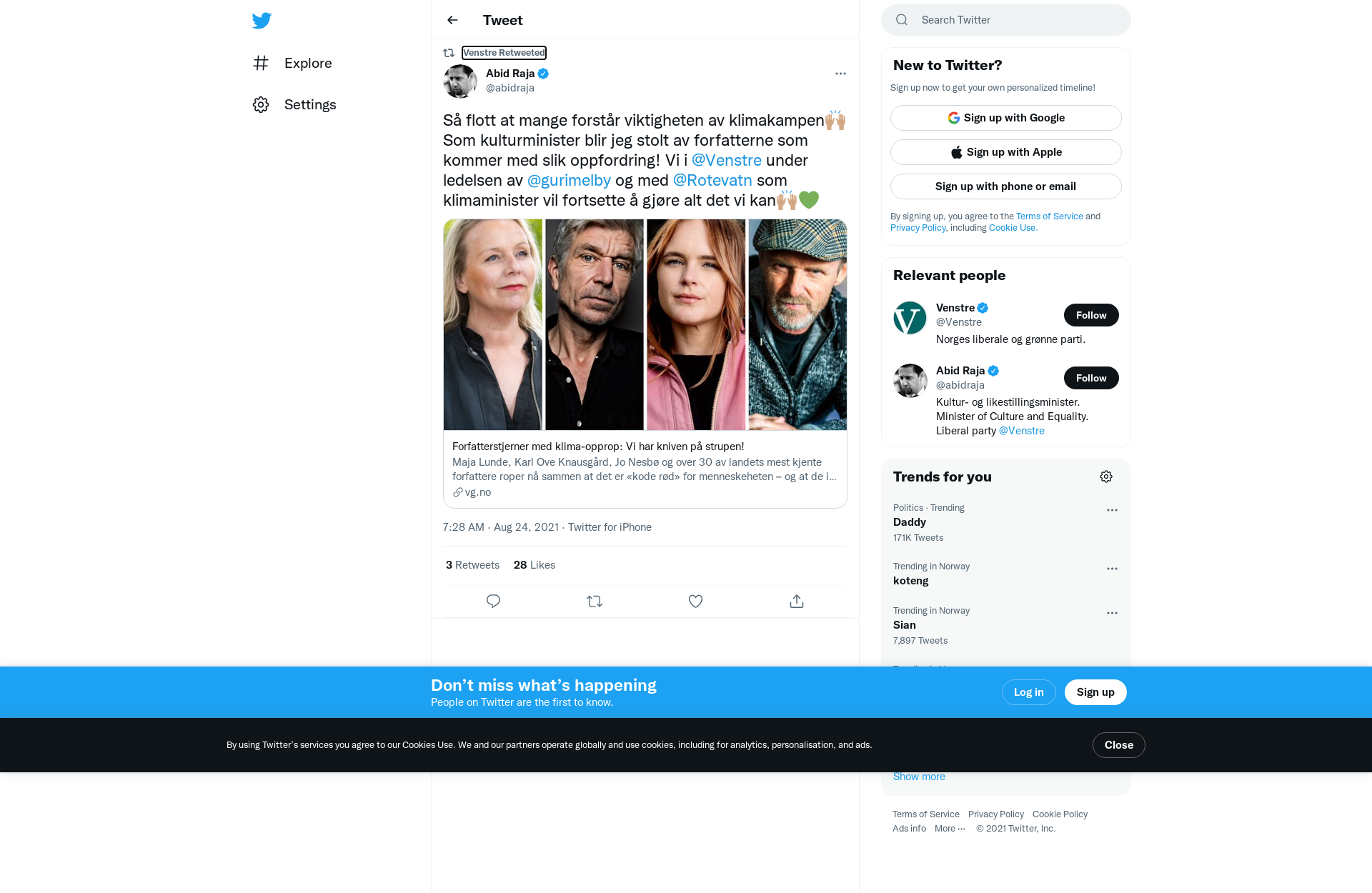Open Settings in the sidebar

click(294, 104)
